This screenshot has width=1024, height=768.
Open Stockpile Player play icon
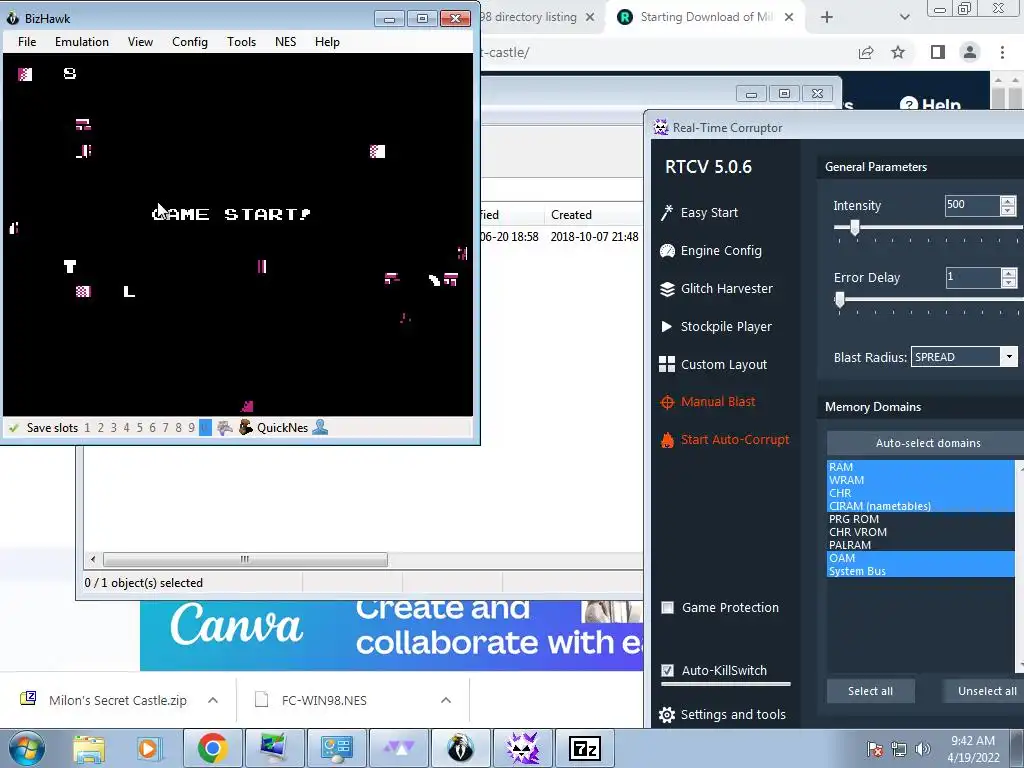[667, 327]
